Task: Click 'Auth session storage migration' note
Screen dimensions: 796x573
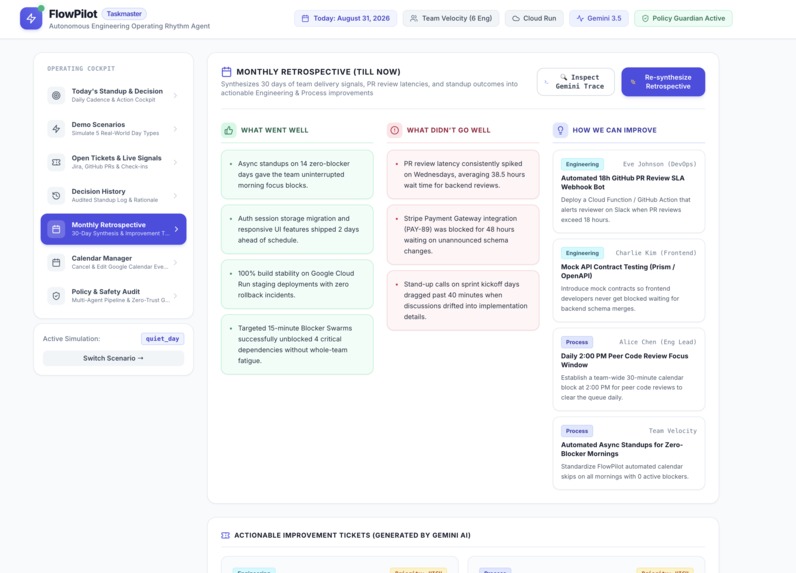Action: point(297,229)
